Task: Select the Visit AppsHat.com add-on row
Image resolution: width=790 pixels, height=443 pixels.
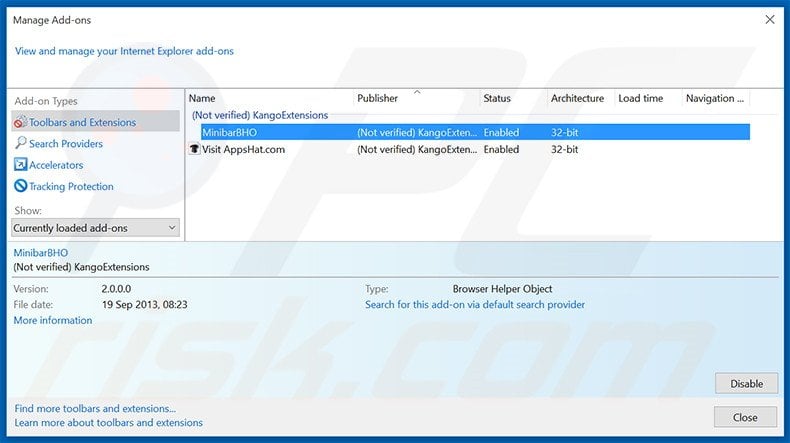Action: (x=469, y=149)
